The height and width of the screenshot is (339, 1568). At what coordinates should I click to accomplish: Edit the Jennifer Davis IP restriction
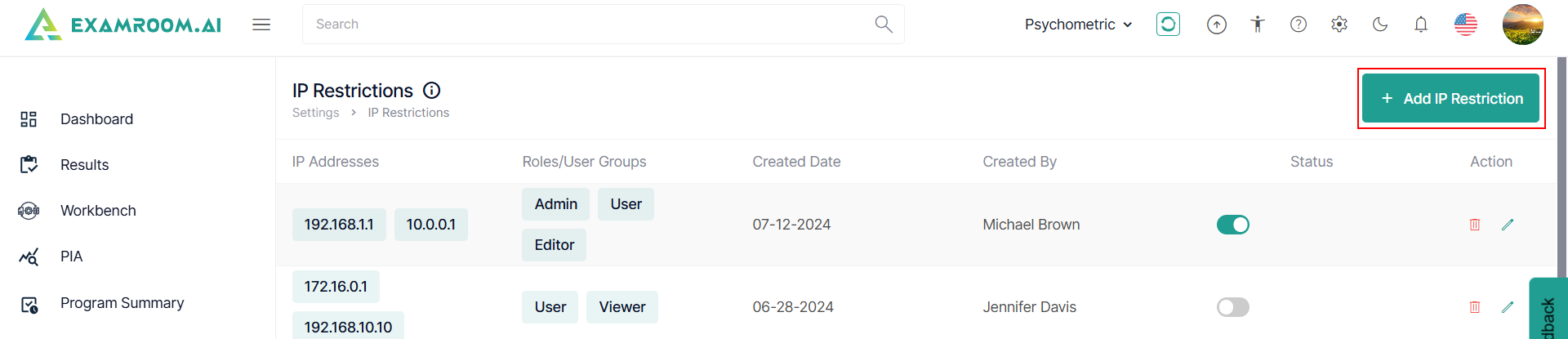[x=1508, y=307]
